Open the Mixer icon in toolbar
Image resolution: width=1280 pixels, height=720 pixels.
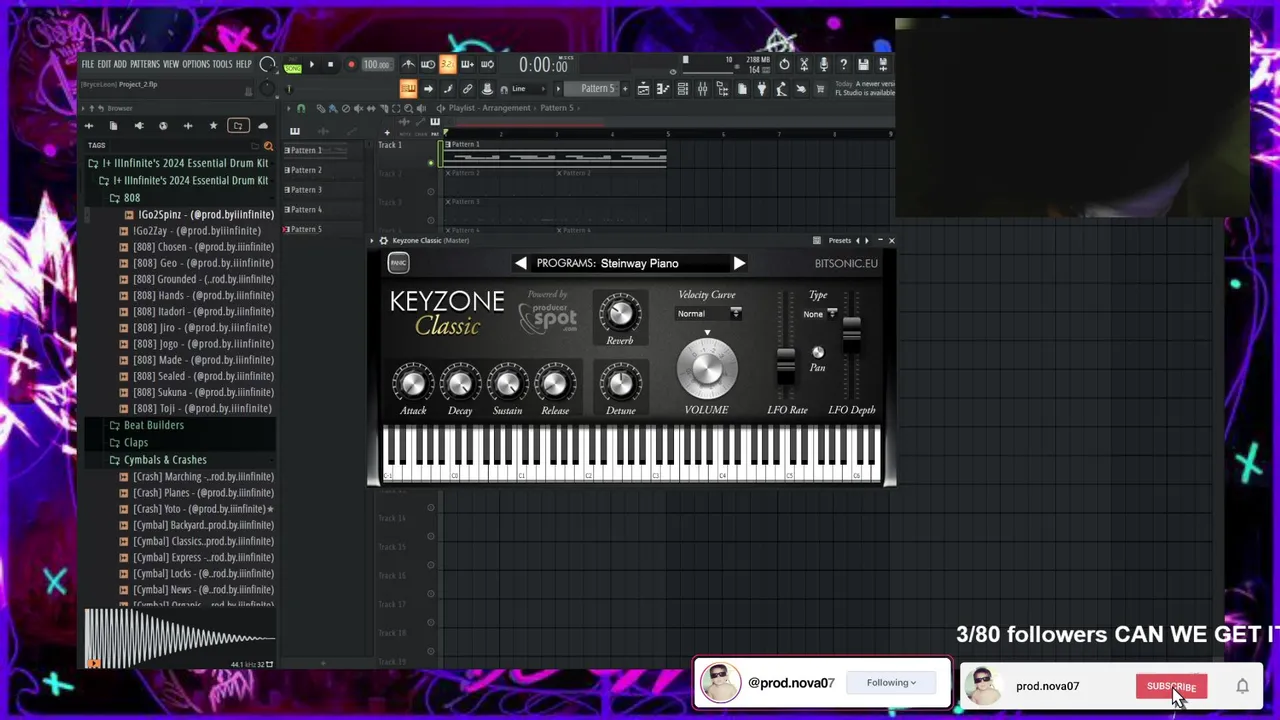click(702, 89)
